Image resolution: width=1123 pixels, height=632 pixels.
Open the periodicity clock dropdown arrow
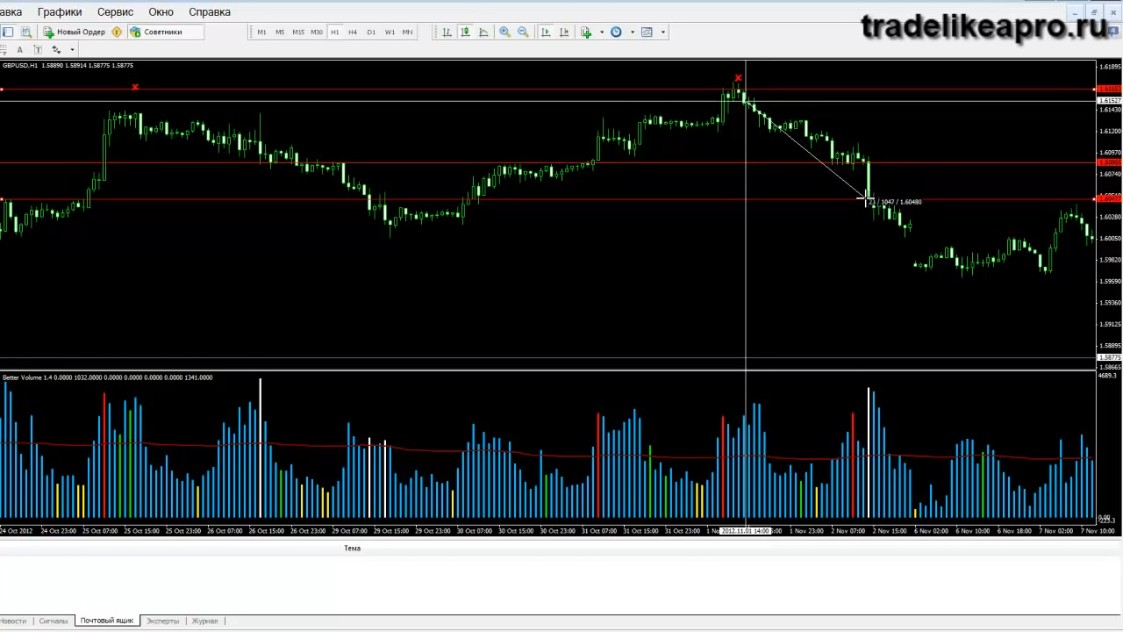pyautogui.click(x=632, y=32)
